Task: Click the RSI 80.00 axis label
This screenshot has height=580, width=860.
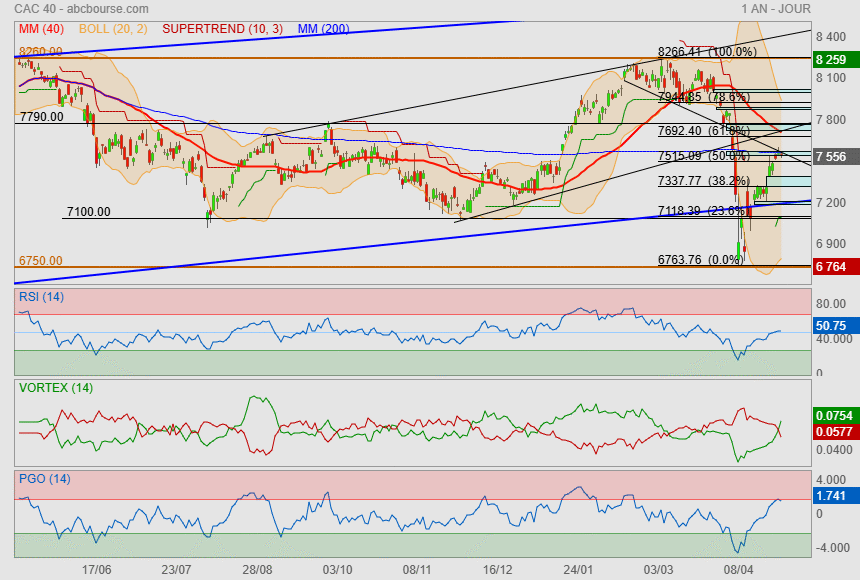Action: pyautogui.click(x=831, y=303)
